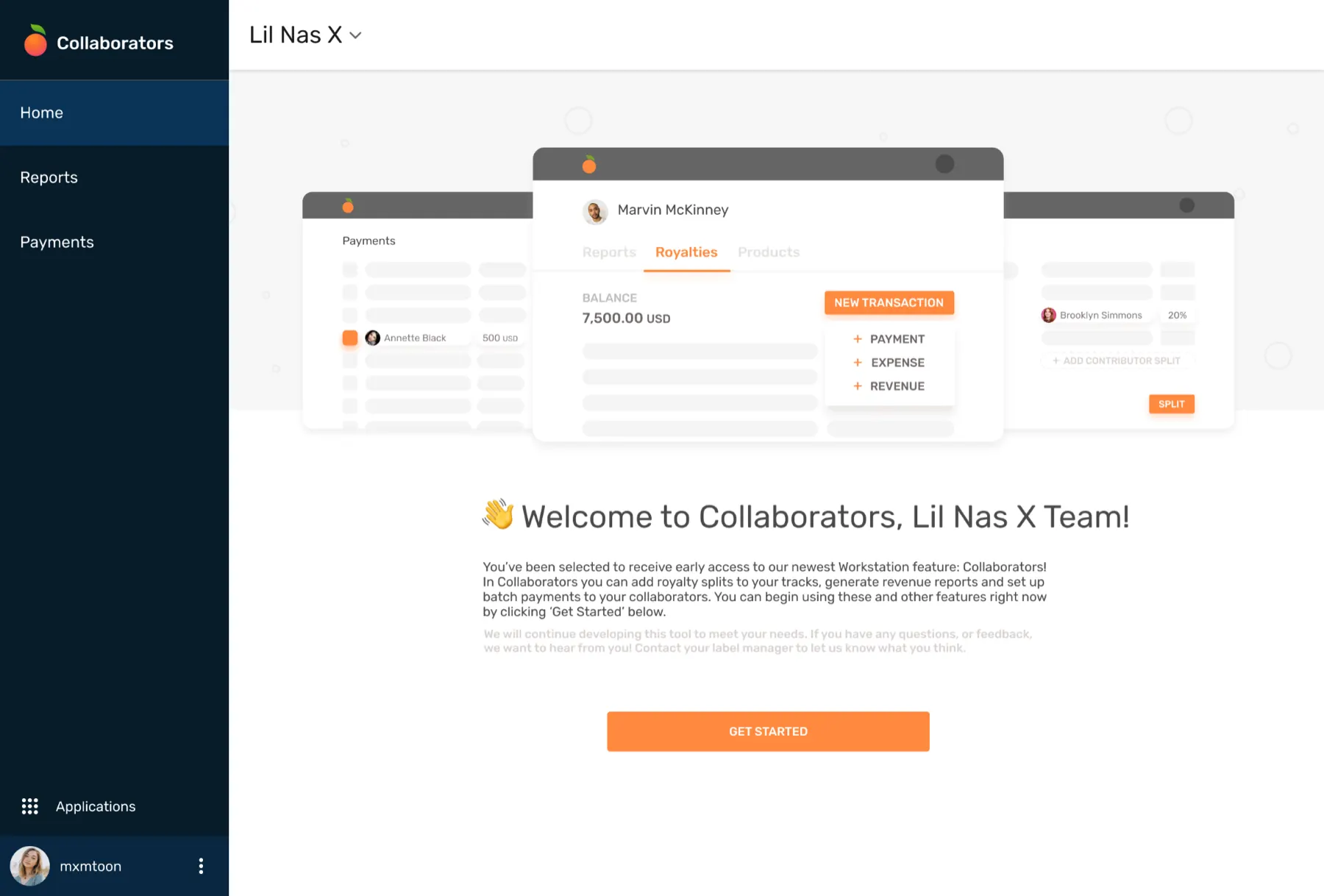This screenshot has width=1324, height=896.
Task: Click the NEW TRANSACTION button
Action: point(889,302)
